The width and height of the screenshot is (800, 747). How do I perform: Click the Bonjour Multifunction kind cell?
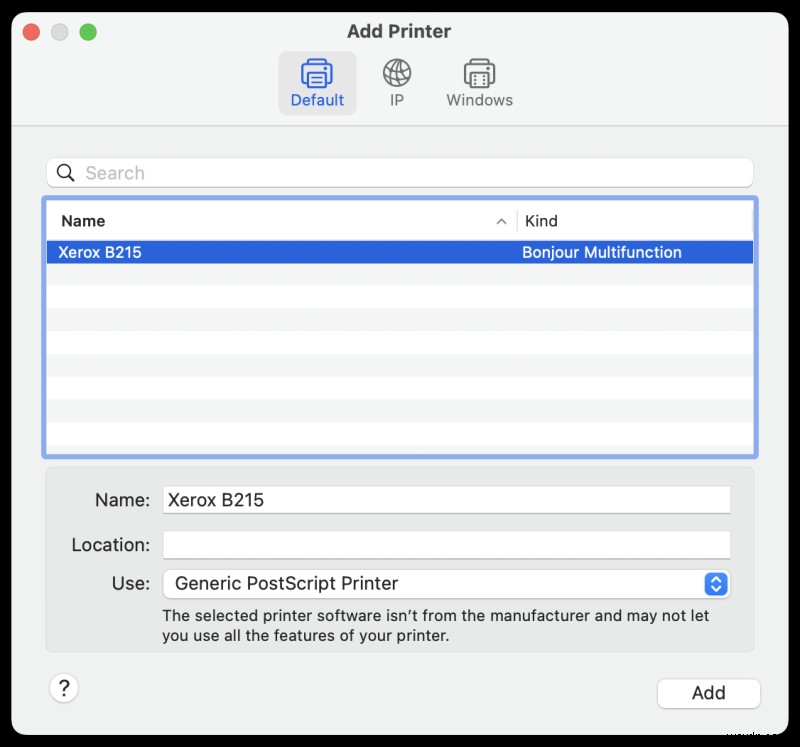(602, 252)
